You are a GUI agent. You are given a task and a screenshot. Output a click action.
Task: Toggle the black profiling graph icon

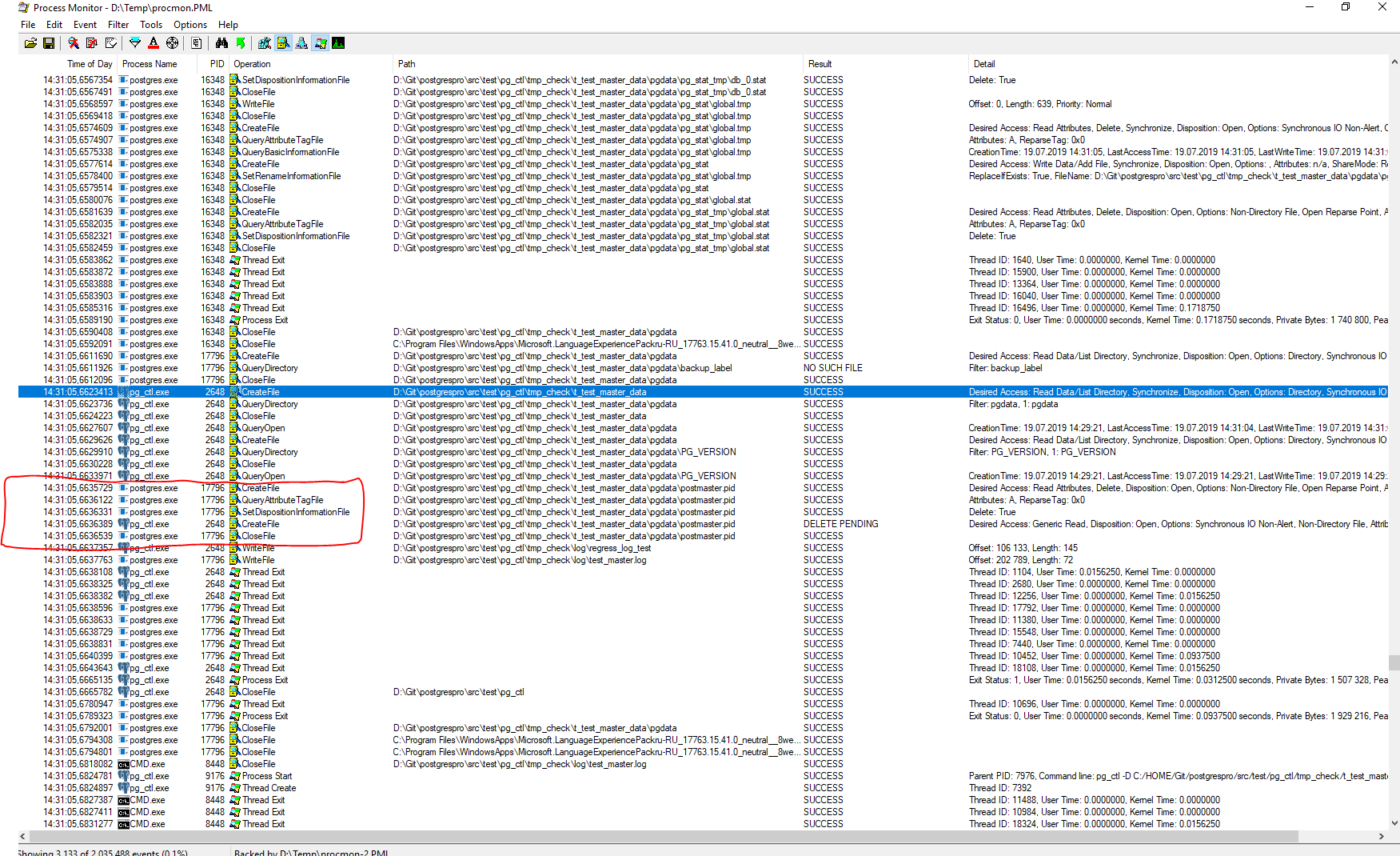338,43
